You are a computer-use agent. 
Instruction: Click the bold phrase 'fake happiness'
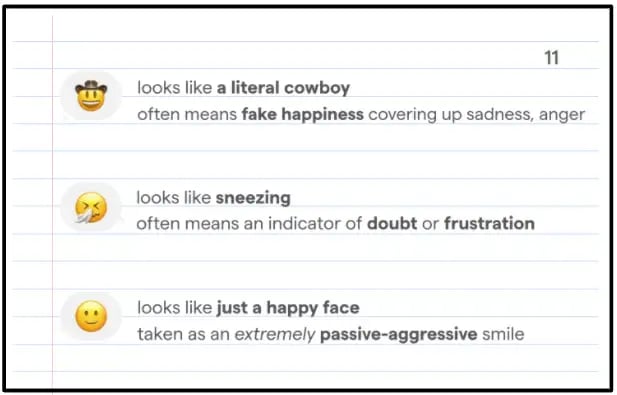pos(303,114)
